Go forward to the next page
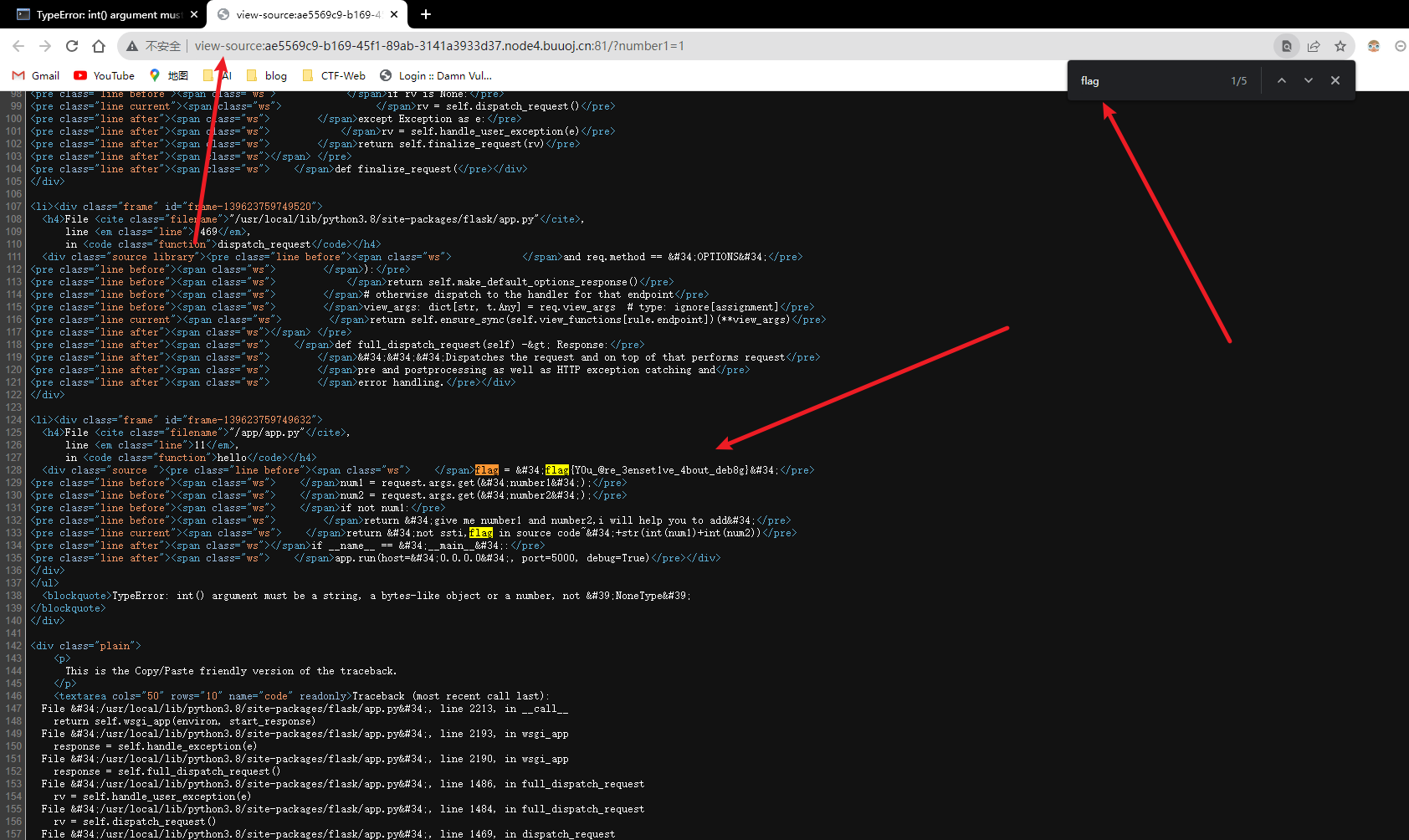Image resolution: width=1409 pixels, height=840 pixels. coord(45,46)
